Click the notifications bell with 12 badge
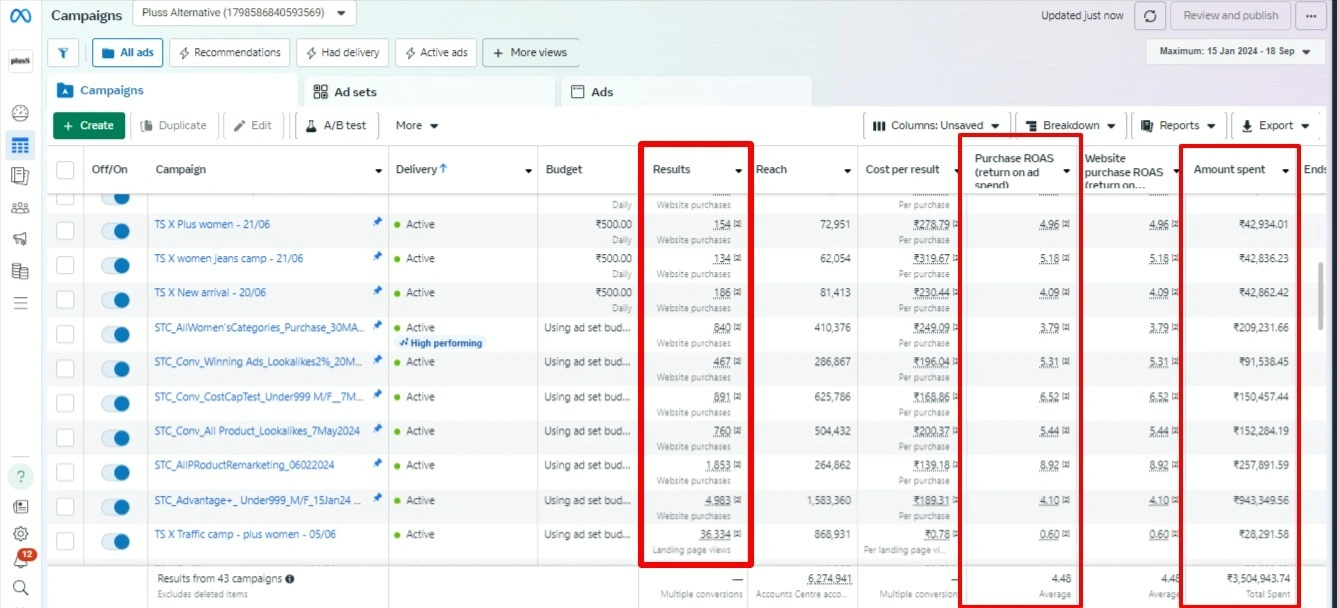 tap(20, 561)
